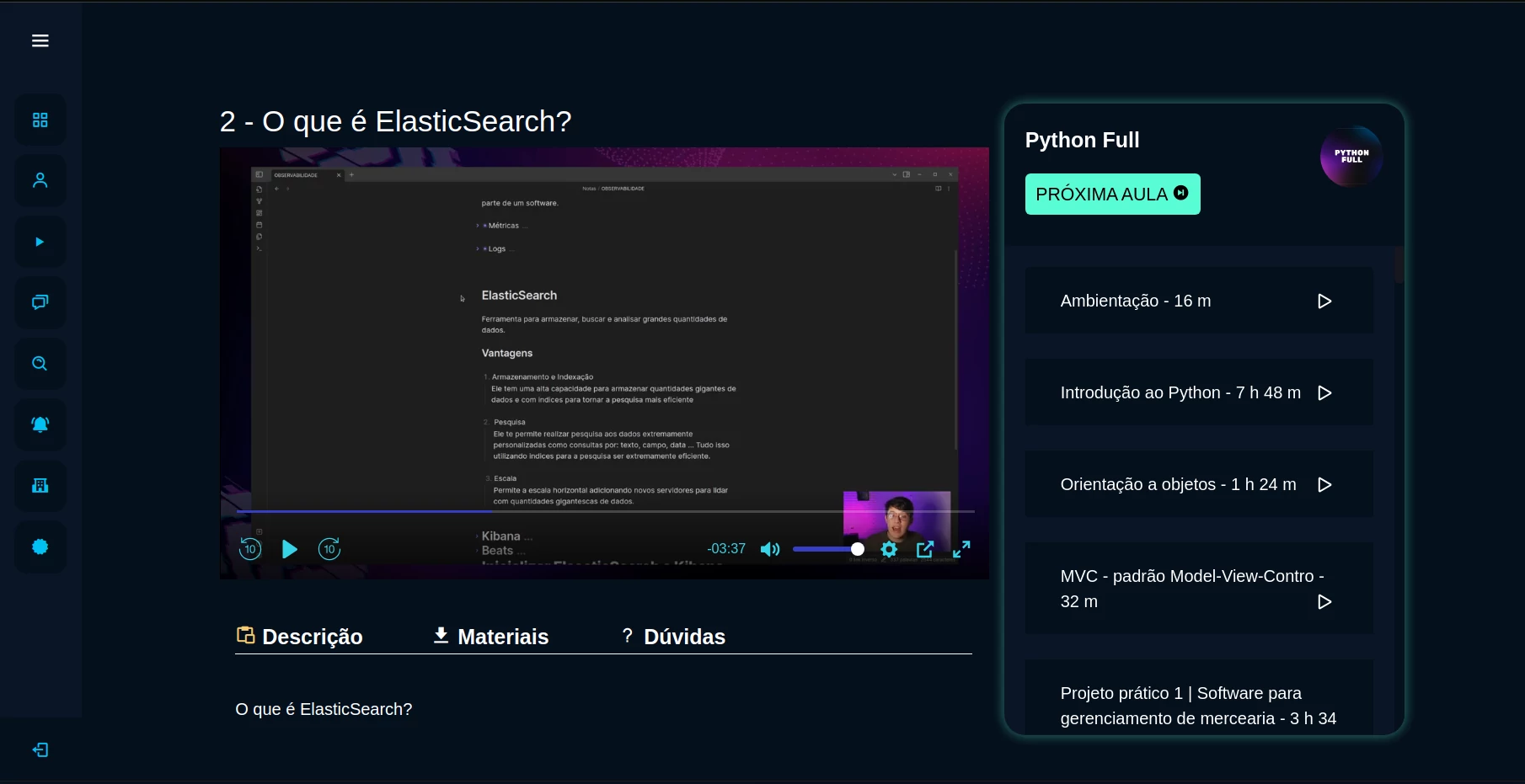
Task: Skip back 10 seconds in the video
Action: coord(249,549)
